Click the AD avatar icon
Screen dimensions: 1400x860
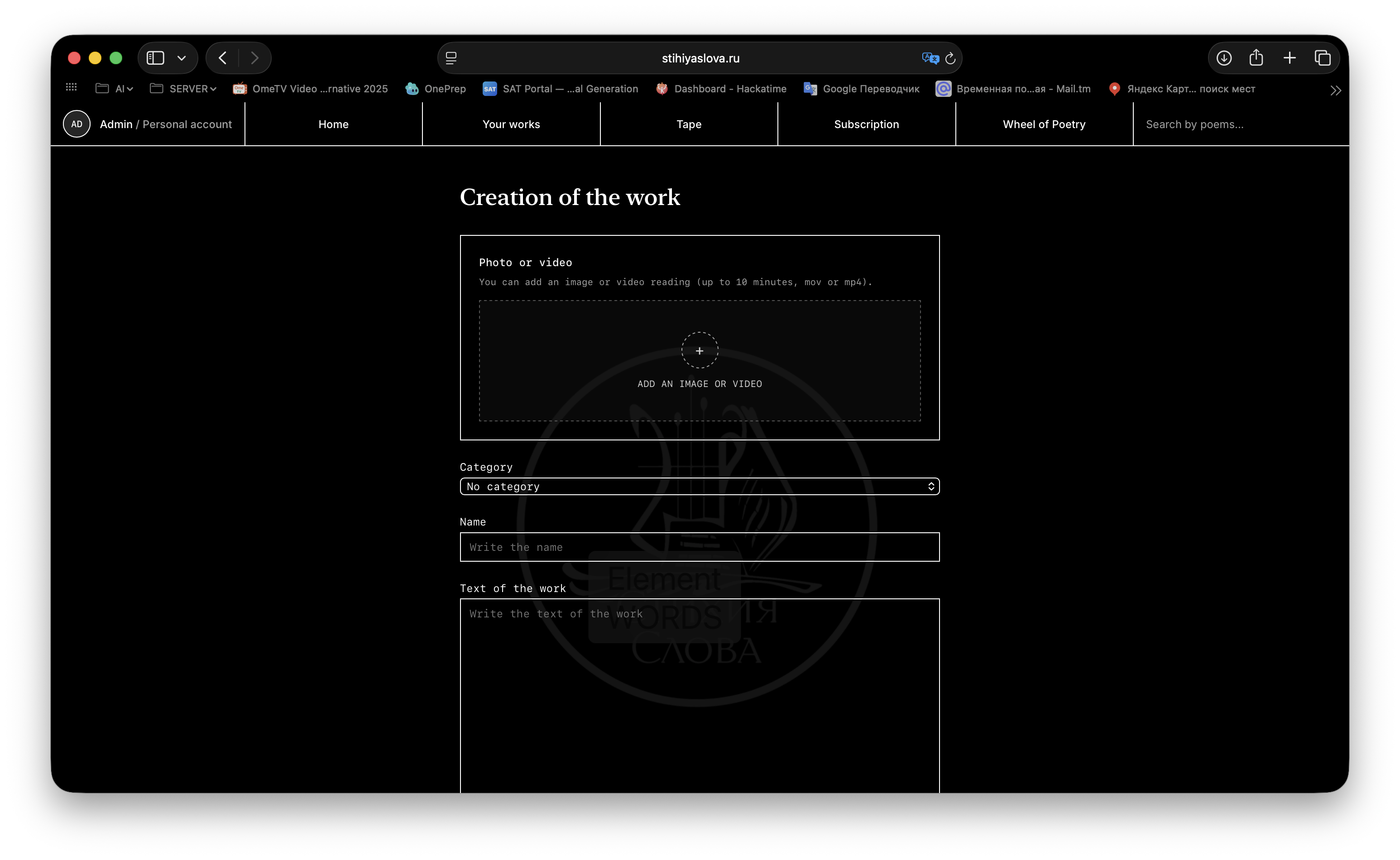point(77,124)
